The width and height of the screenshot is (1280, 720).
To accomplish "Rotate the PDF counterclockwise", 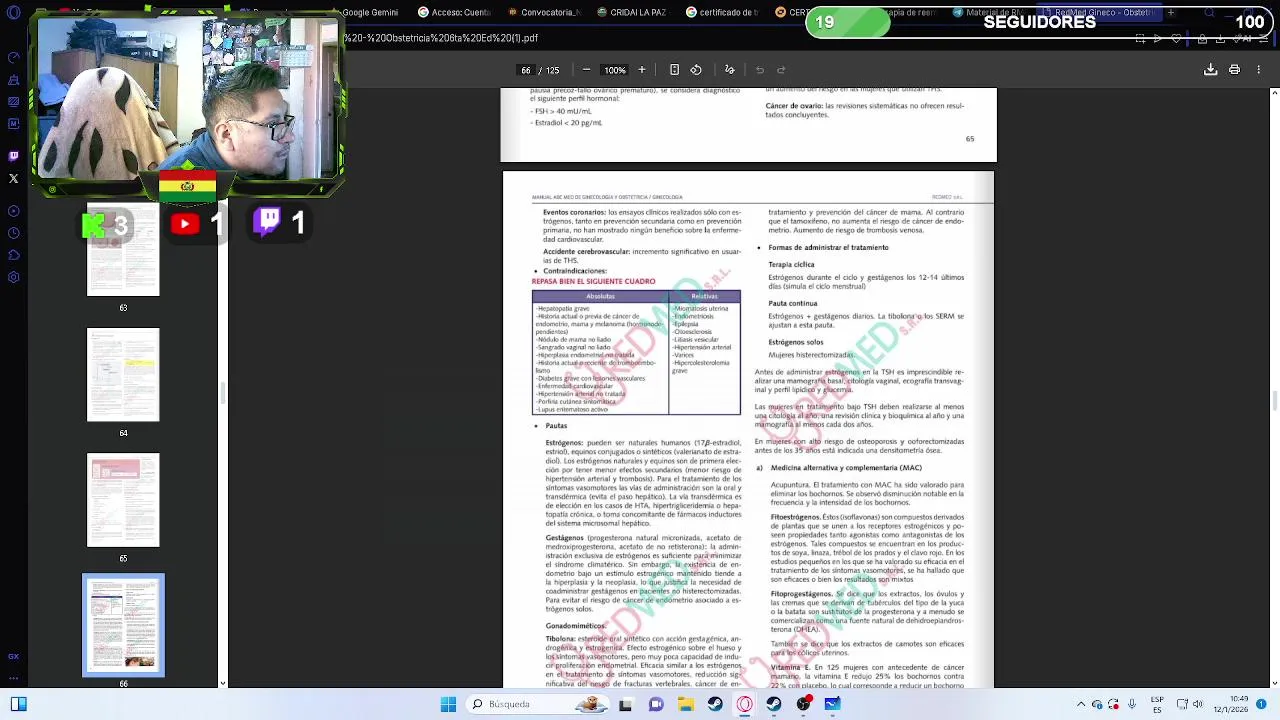I will (696, 70).
